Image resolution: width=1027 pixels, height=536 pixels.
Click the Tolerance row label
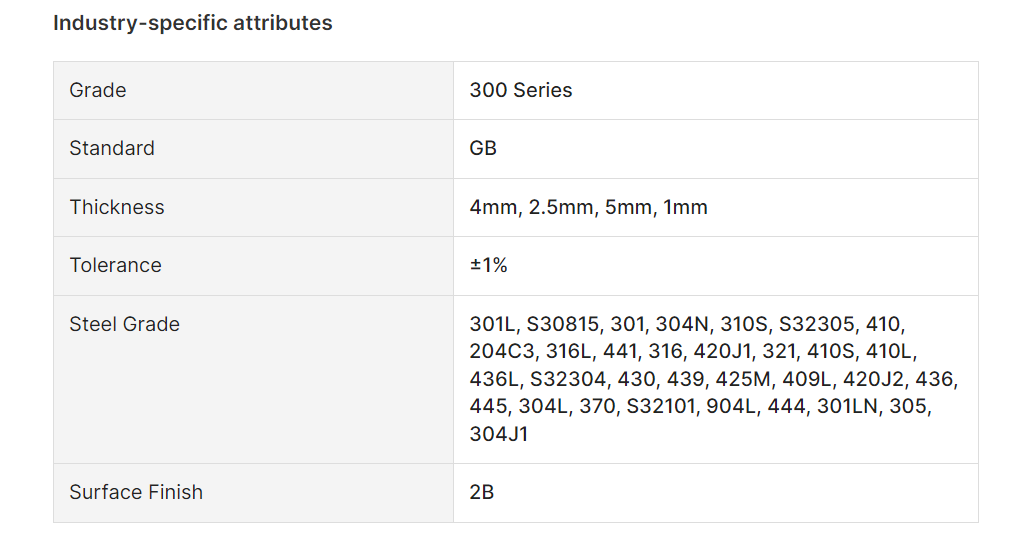tap(115, 265)
